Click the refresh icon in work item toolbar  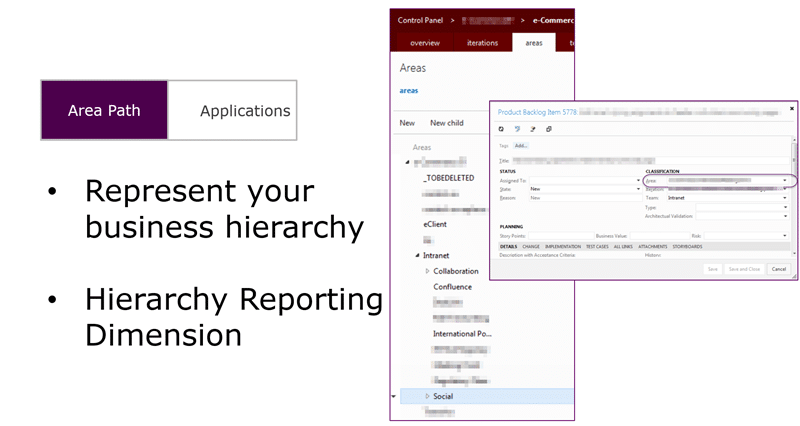[501, 129]
